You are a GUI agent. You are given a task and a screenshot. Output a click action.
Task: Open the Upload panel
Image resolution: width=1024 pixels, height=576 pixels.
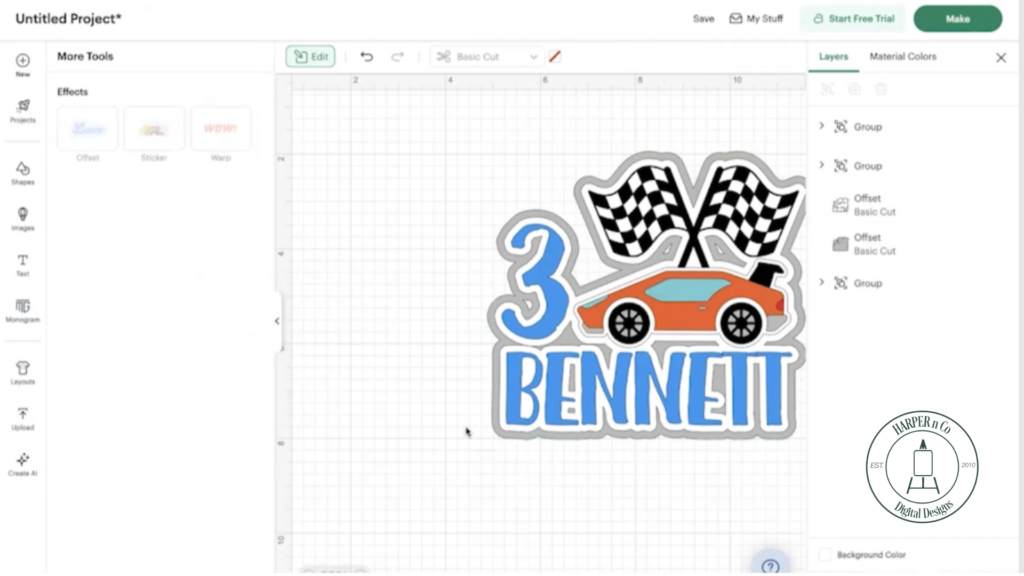point(22,418)
